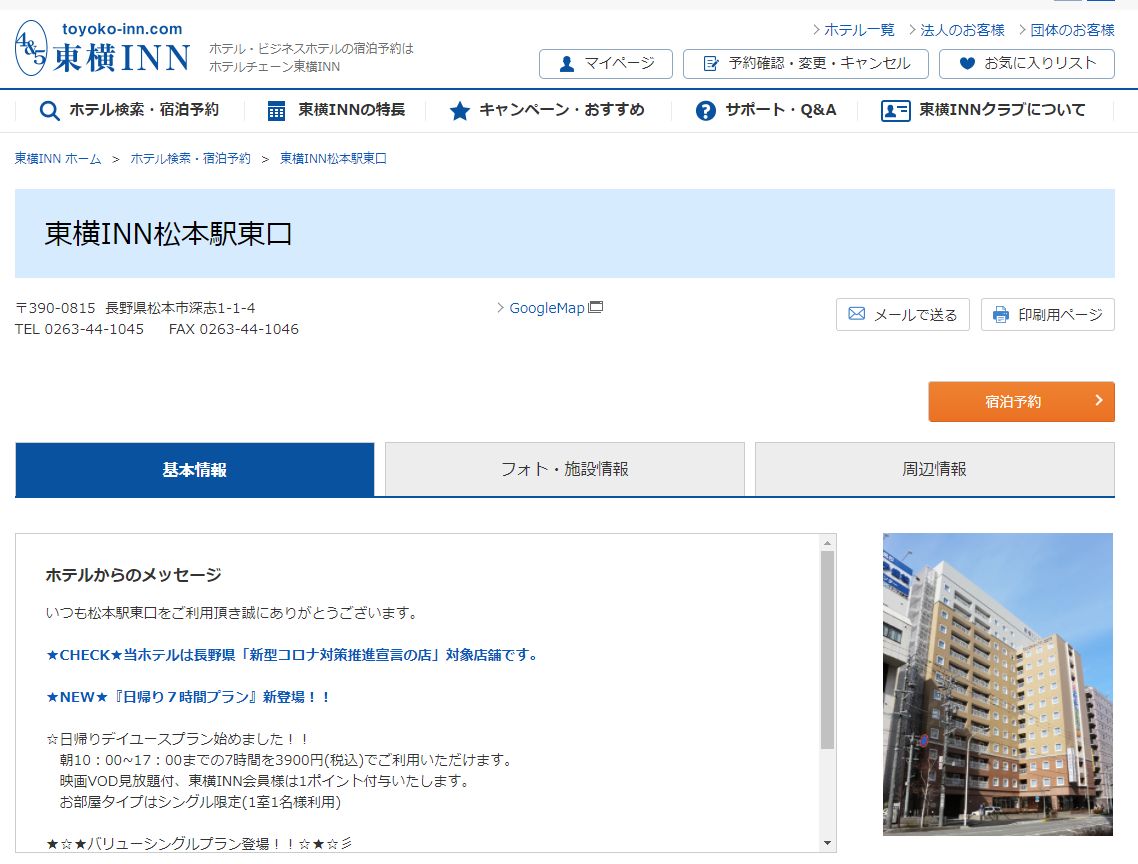Open the お気に入りリスト button
Screen dimensions: 1138x864
1027,64
